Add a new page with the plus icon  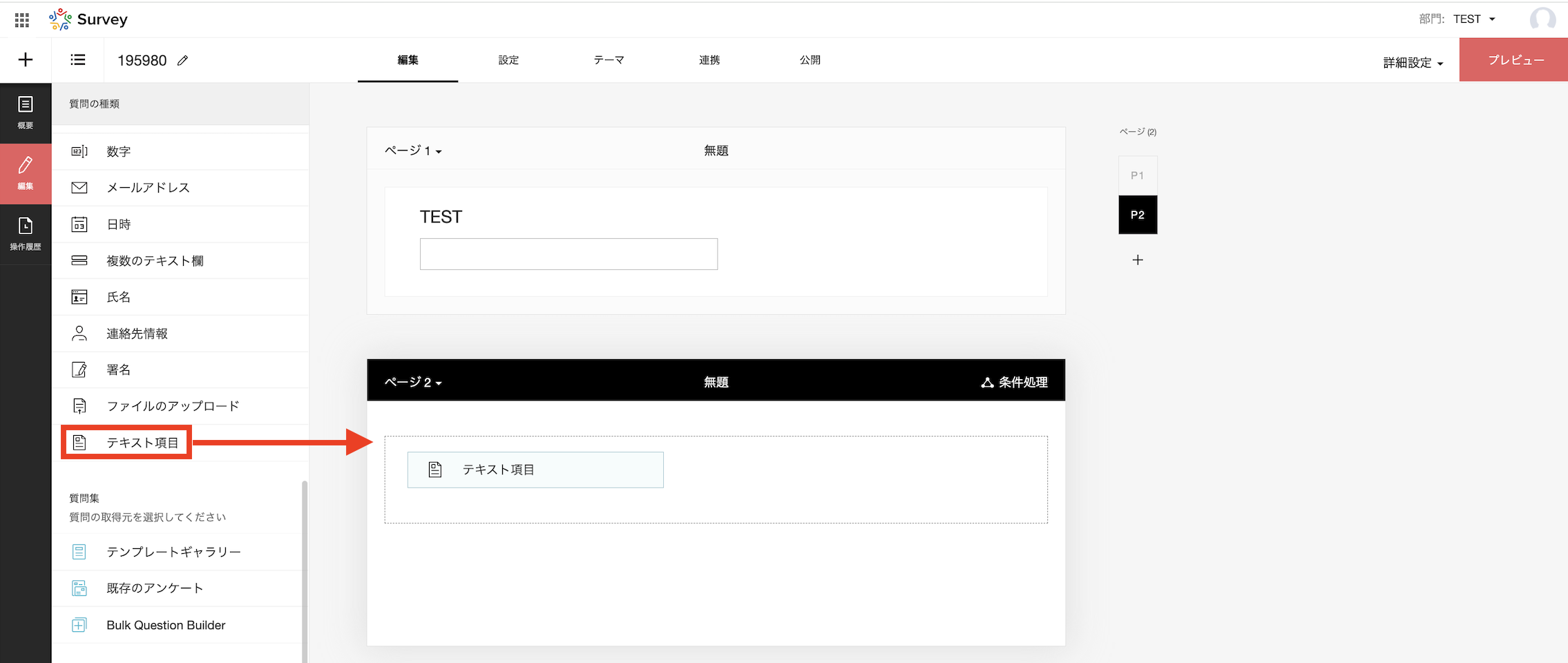point(1138,260)
